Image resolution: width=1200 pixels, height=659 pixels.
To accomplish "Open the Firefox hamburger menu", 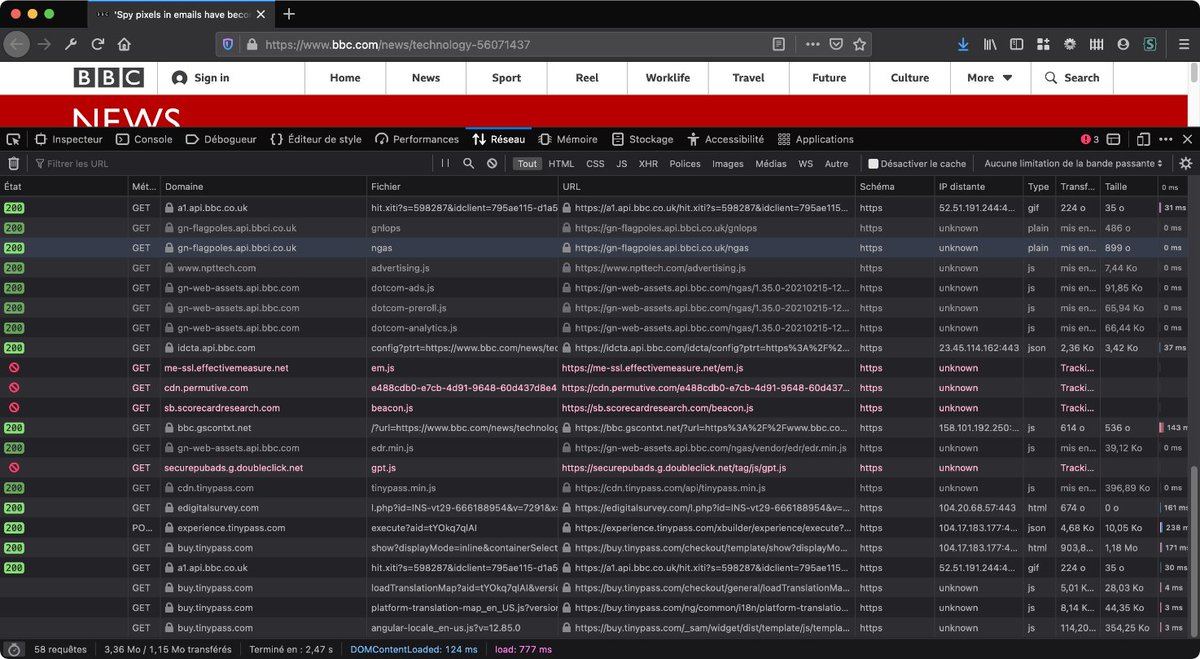I will [1182, 44].
